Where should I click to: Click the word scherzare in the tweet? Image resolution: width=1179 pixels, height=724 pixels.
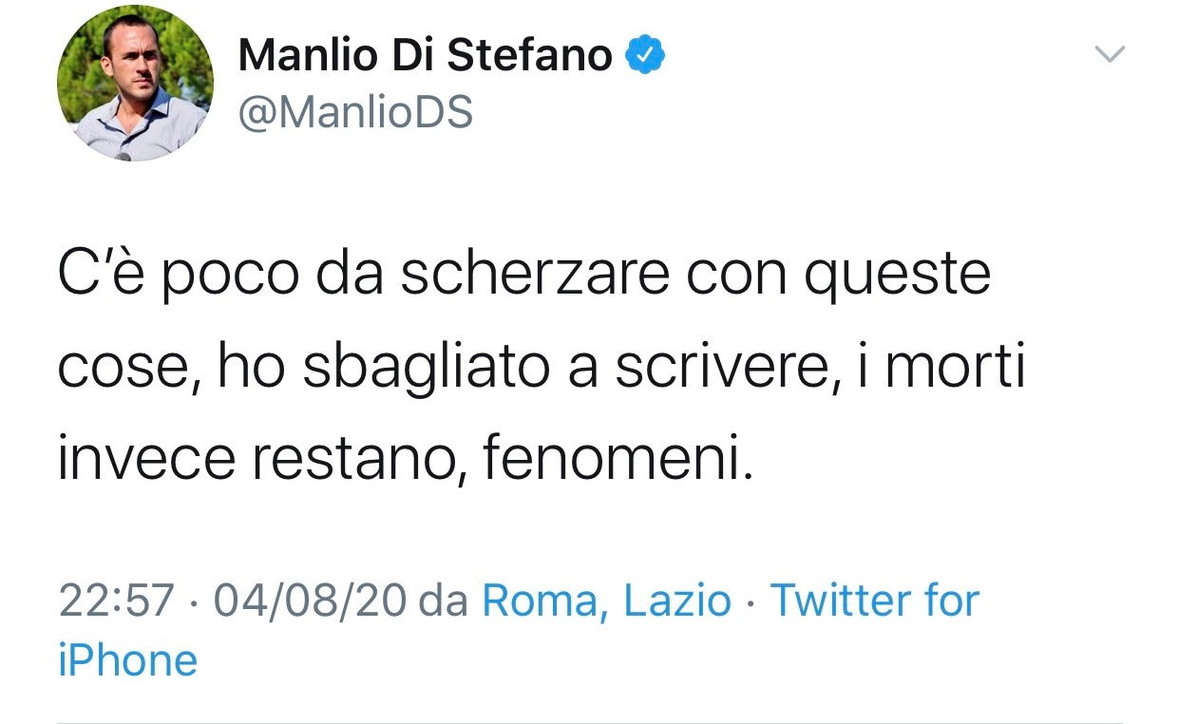point(535,273)
